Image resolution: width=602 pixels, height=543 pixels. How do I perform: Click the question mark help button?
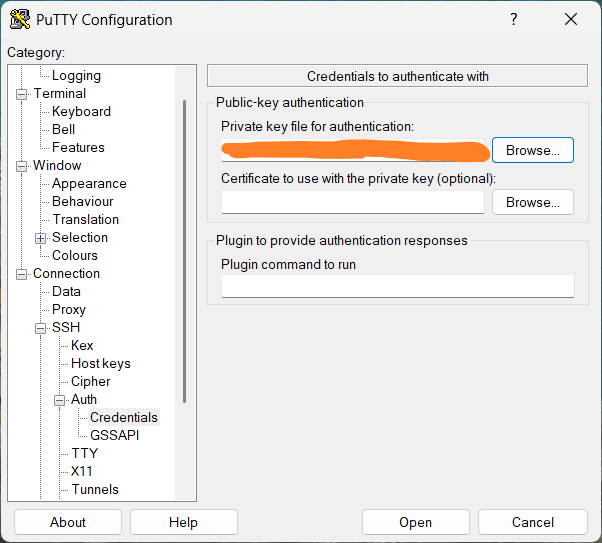point(514,19)
